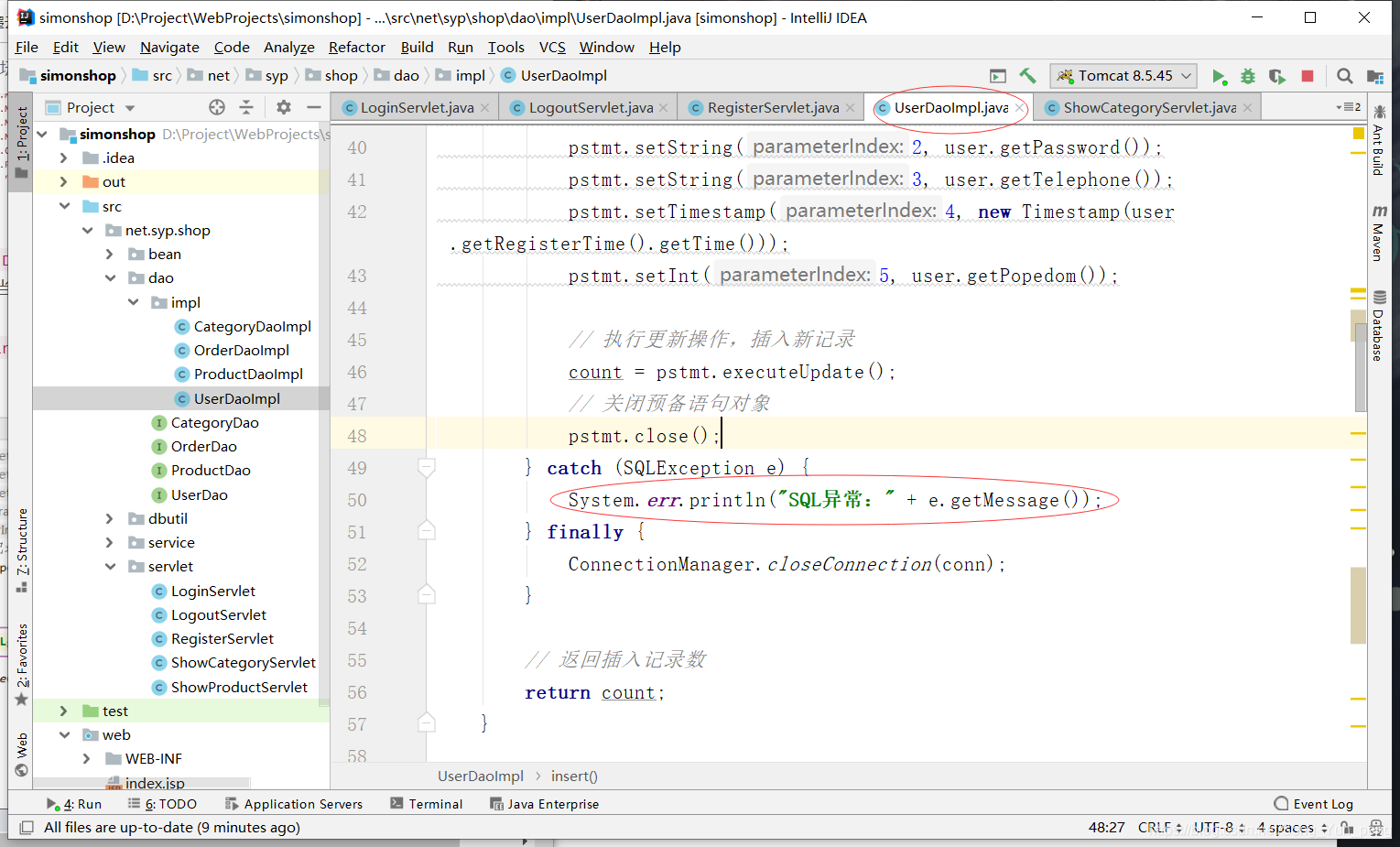Expand the .idea folder

(63, 157)
